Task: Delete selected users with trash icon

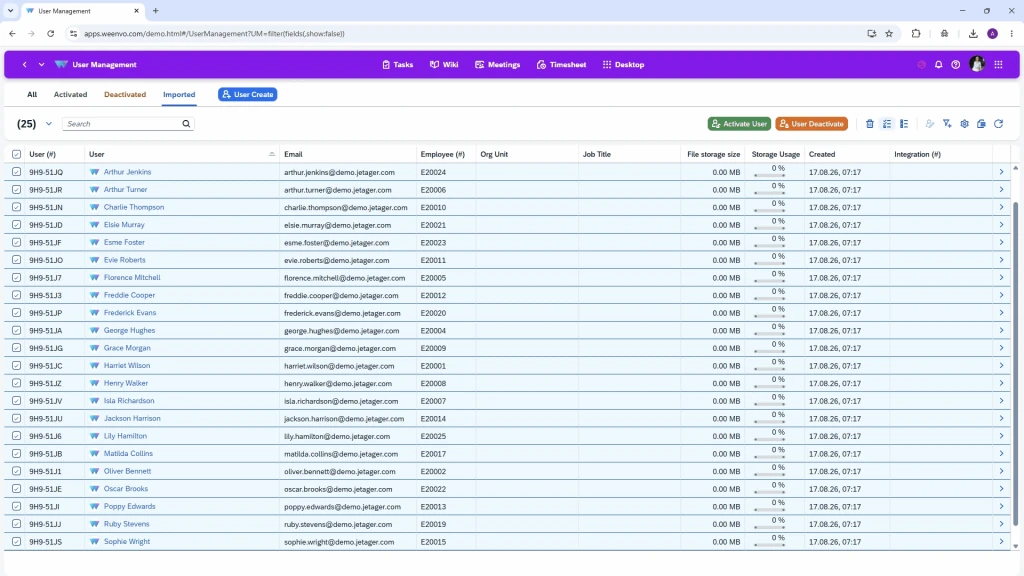Action: pos(869,123)
